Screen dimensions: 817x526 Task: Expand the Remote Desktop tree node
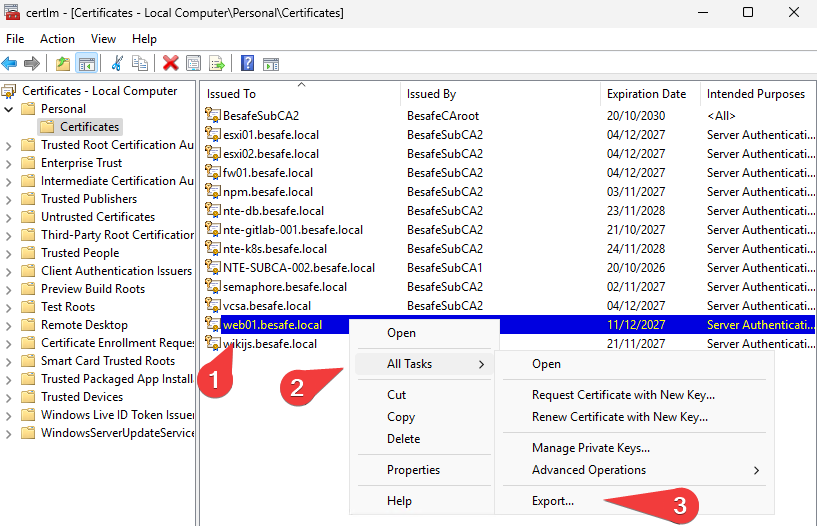[x=8, y=326]
